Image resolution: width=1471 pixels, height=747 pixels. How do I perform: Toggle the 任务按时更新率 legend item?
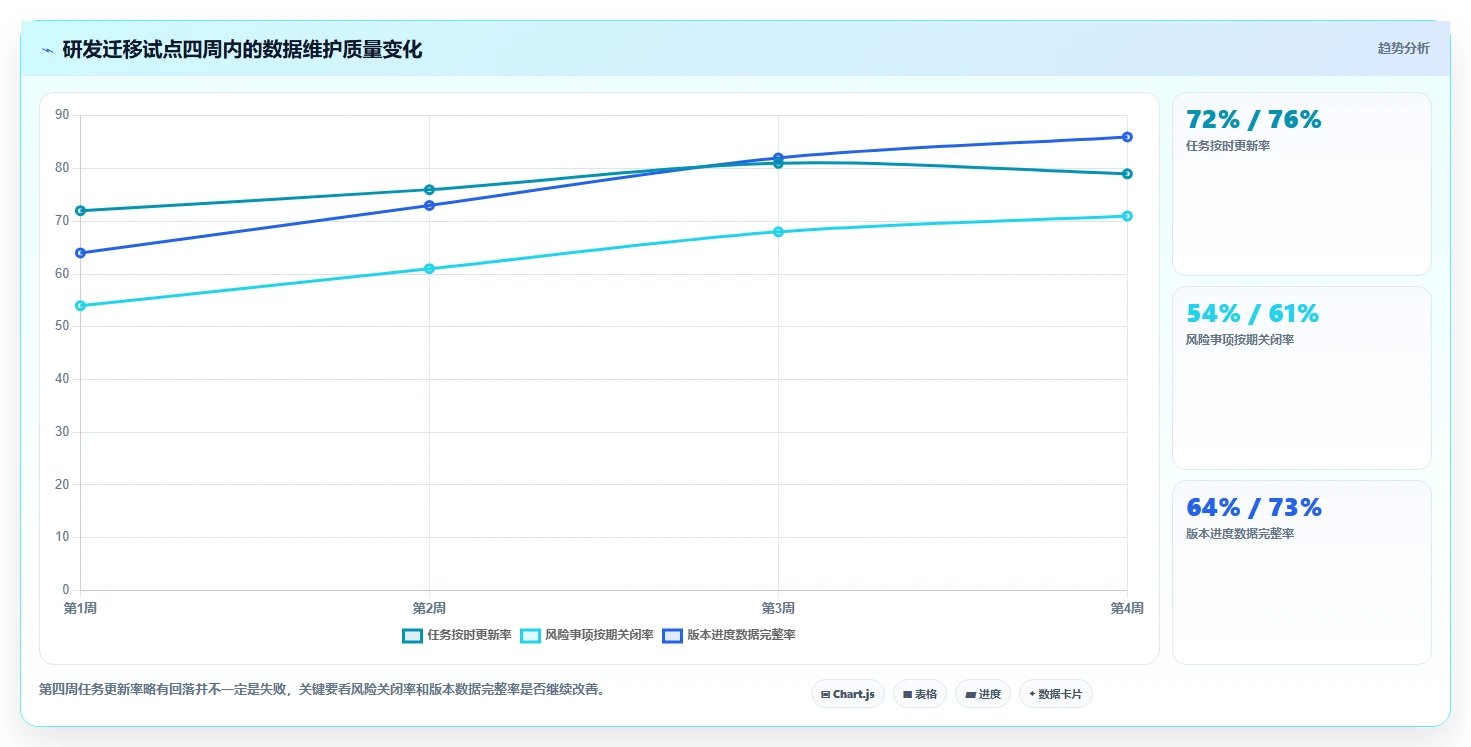pyautogui.click(x=457, y=635)
